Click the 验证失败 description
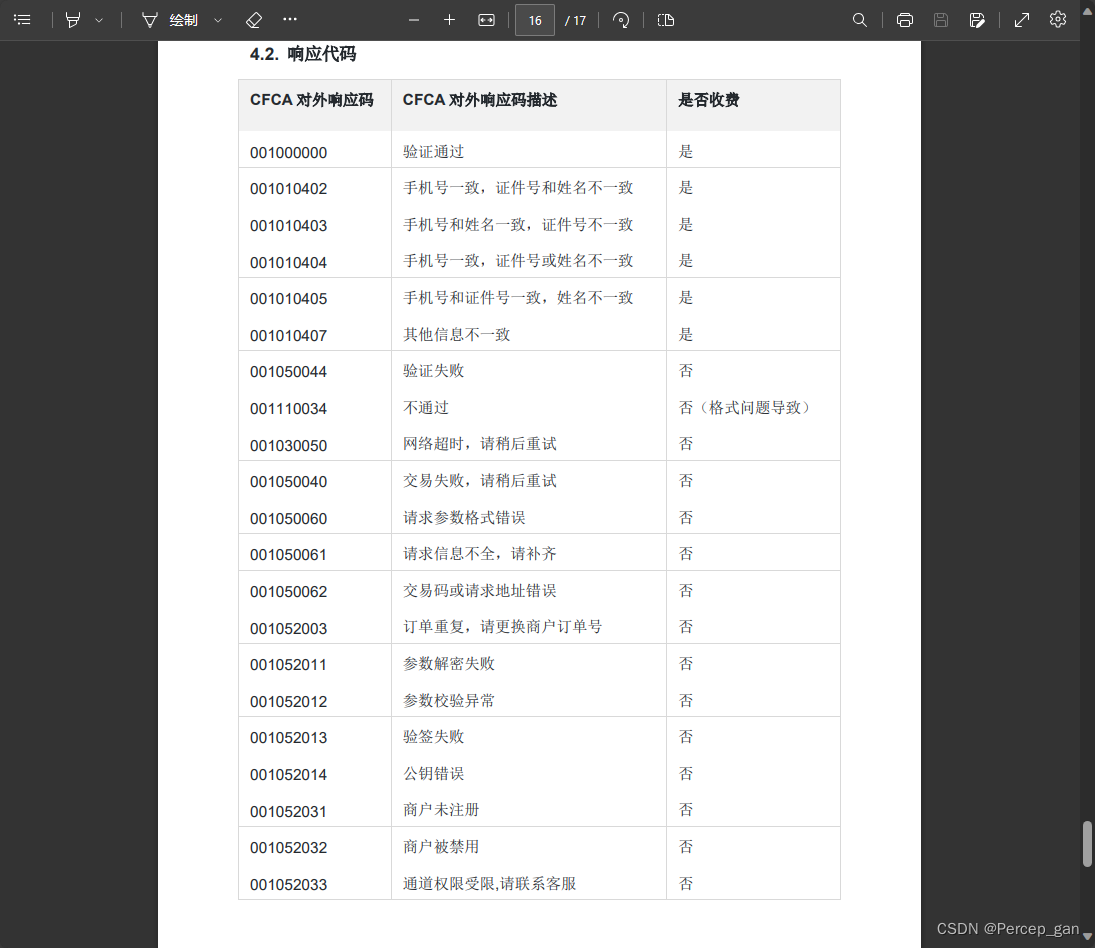This screenshot has height=948, width=1095. click(x=434, y=371)
